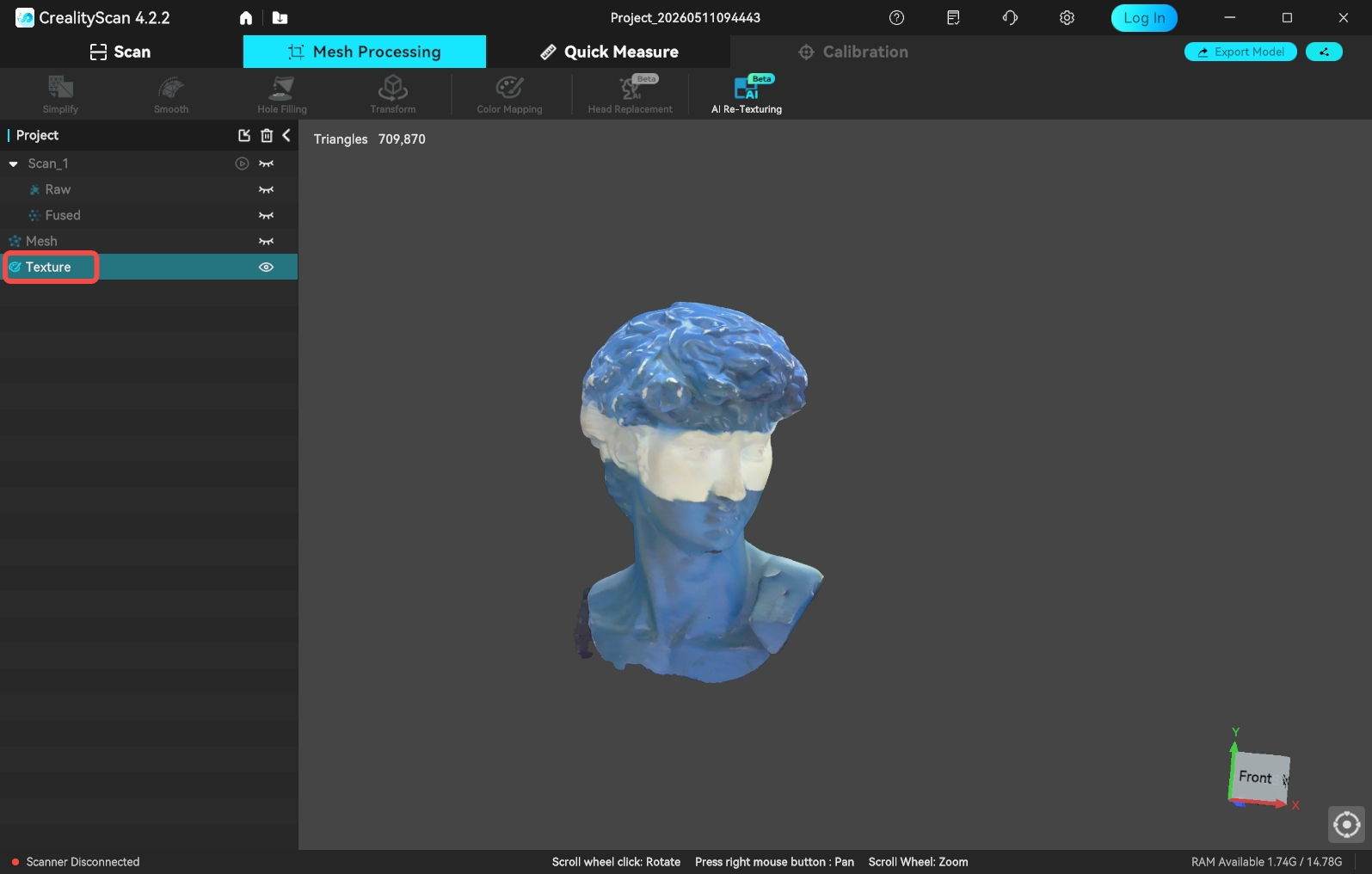
Task: Click the Front face of the view cube
Action: pos(1257,777)
